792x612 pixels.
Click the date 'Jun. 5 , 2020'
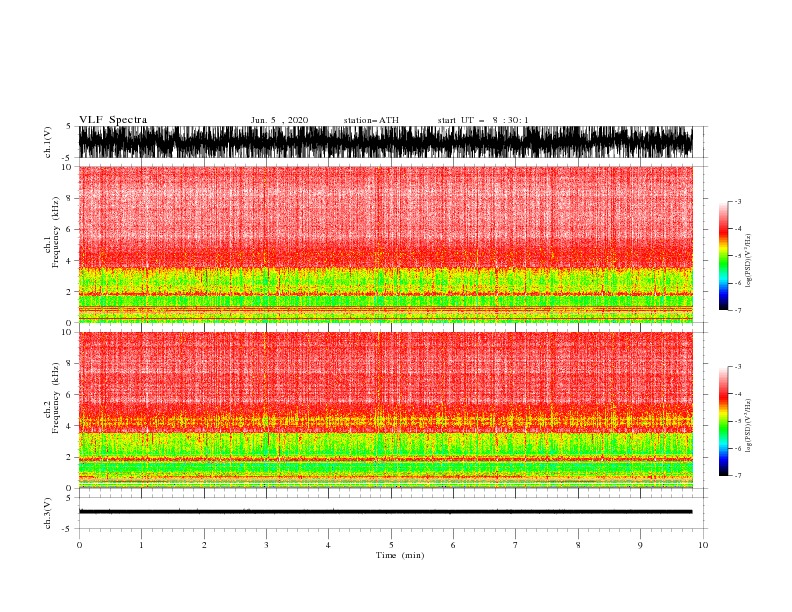pos(279,120)
